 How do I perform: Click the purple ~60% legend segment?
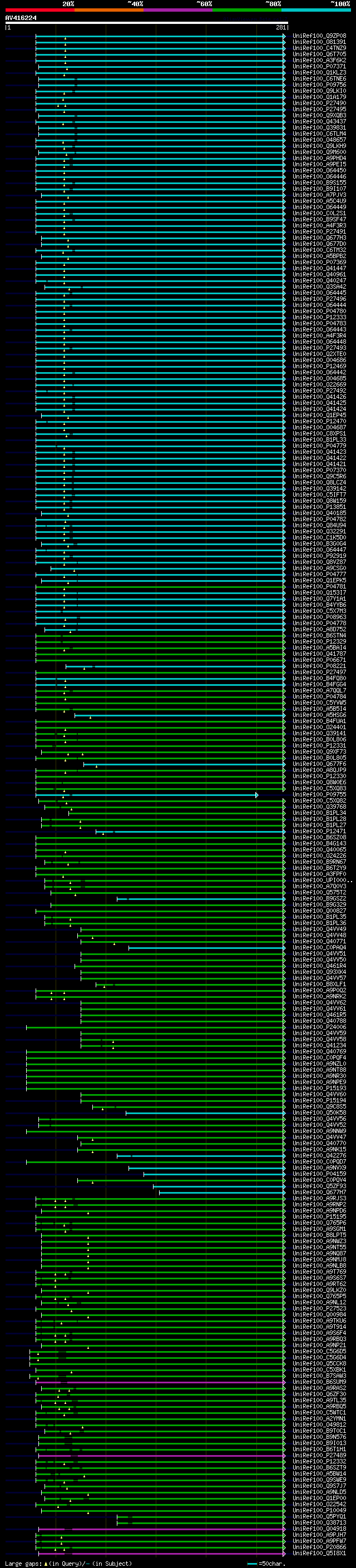(177, 10)
